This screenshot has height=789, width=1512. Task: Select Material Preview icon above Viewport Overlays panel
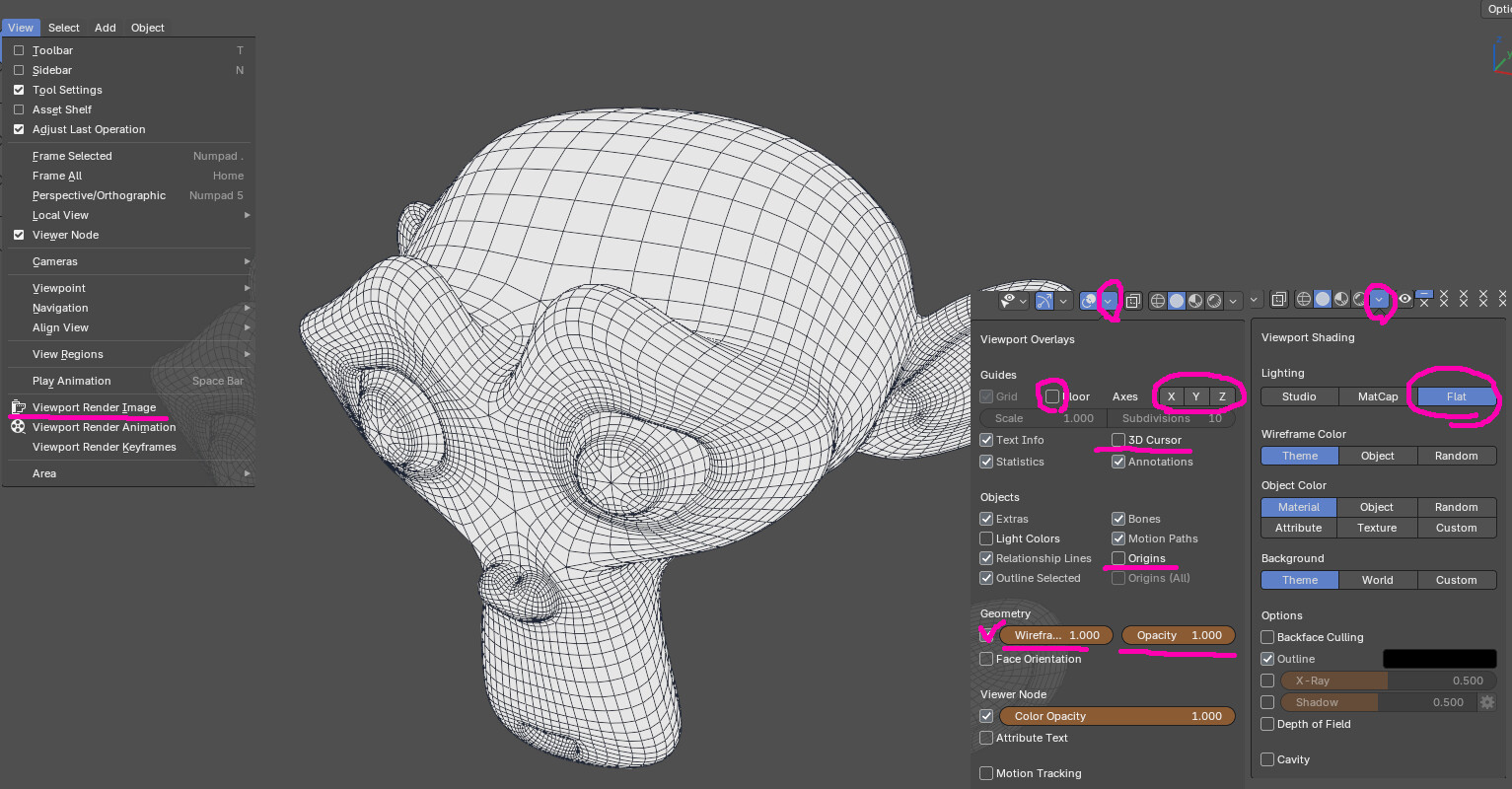(1195, 301)
